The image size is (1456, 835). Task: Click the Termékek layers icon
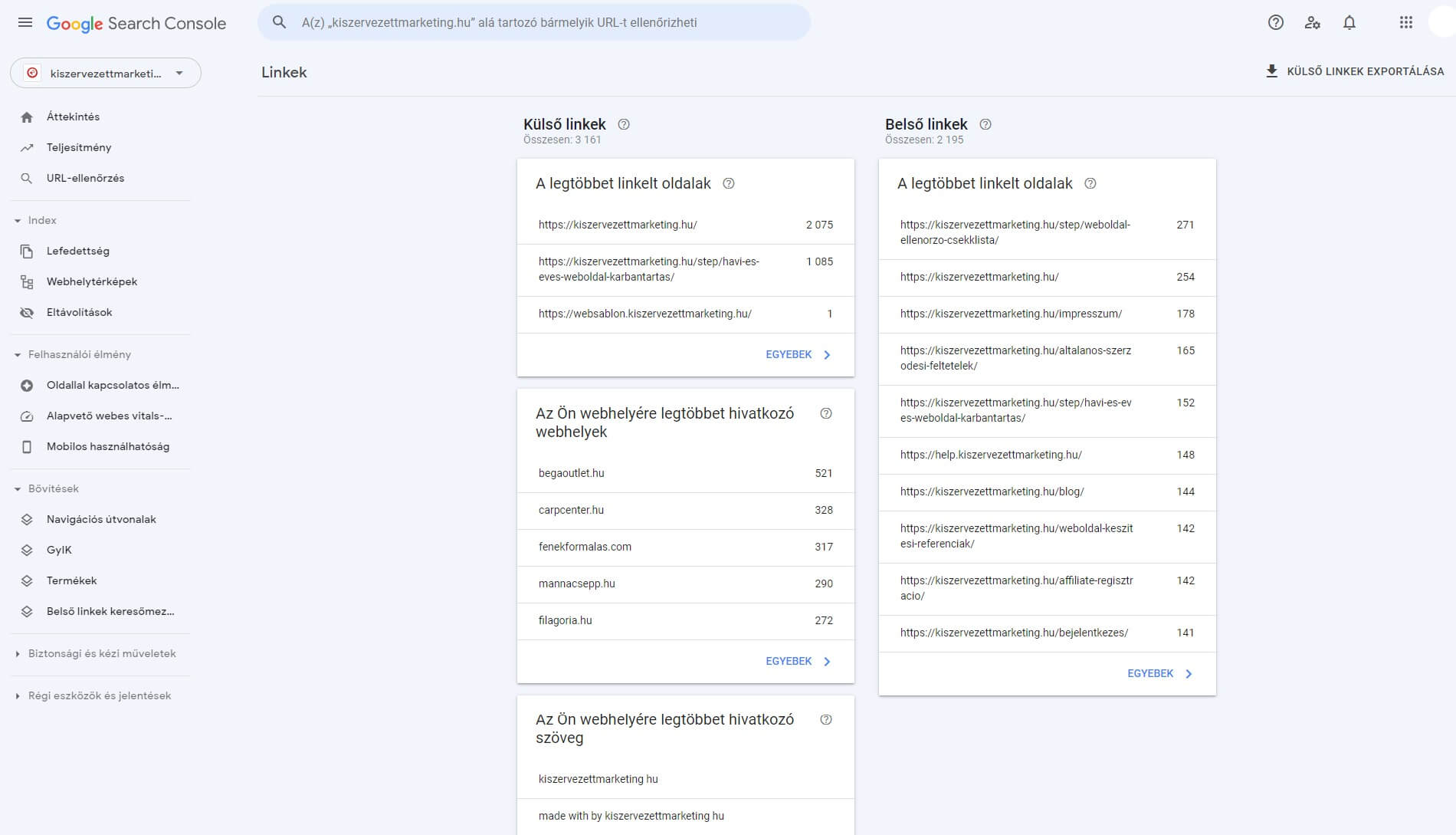(27, 581)
